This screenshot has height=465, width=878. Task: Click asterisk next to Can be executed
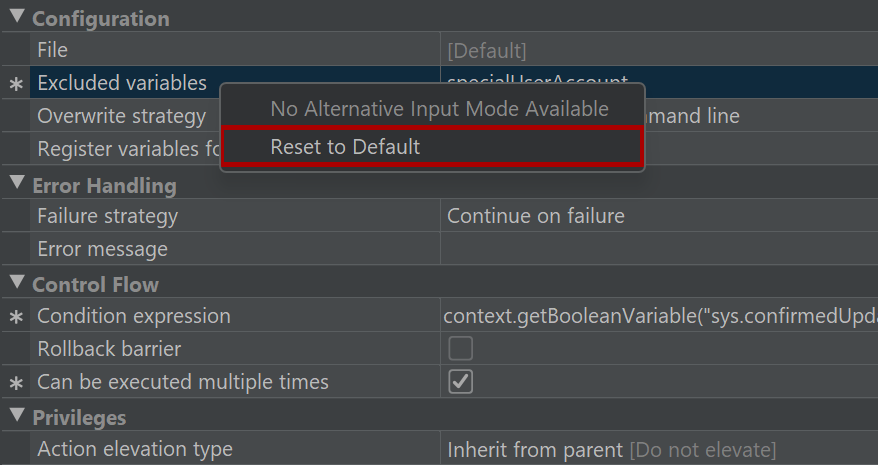tap(16, 383)
